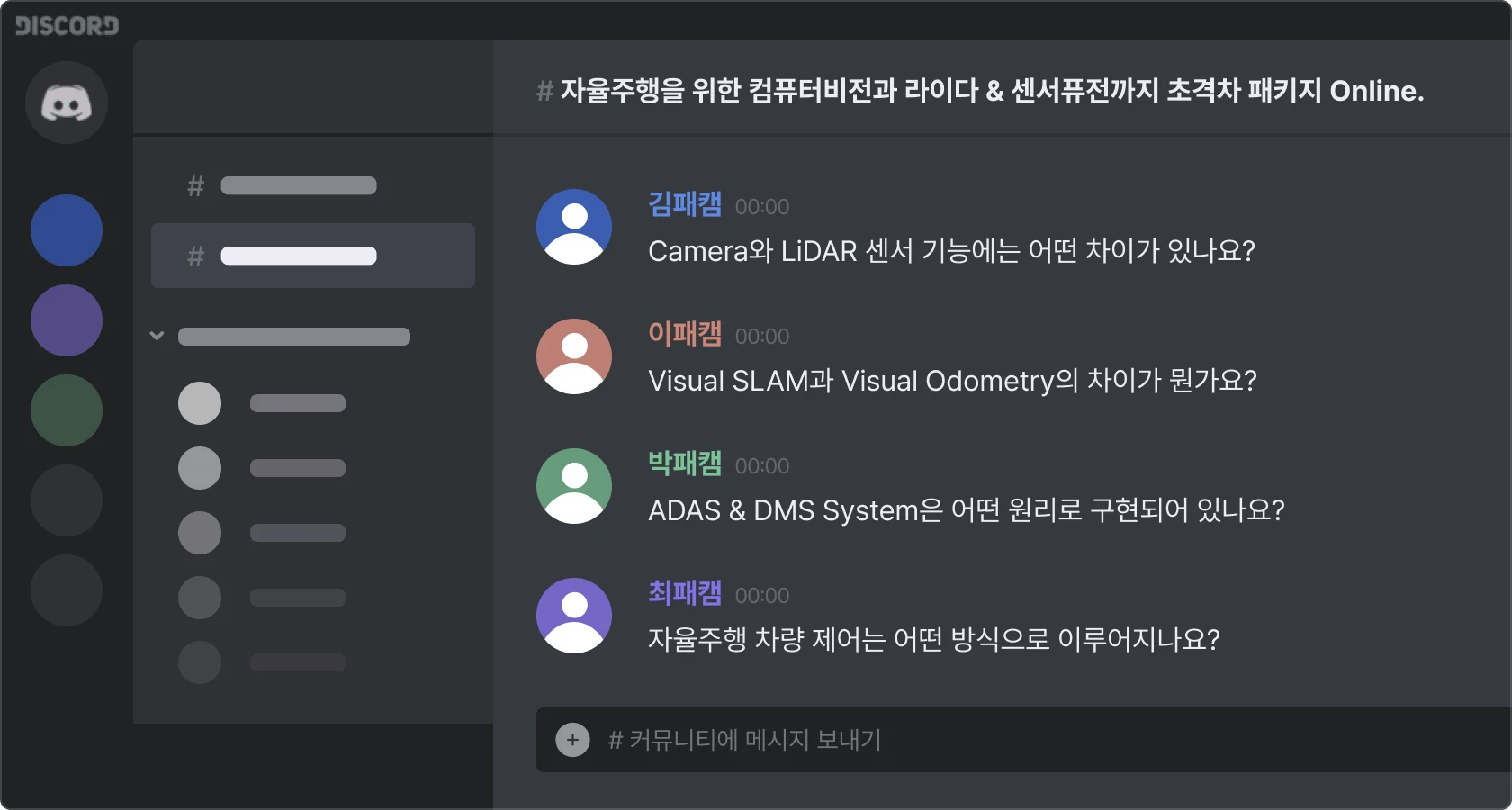Collapse the member category chevron
1512x810 pixels.
(x=157, y=336)
